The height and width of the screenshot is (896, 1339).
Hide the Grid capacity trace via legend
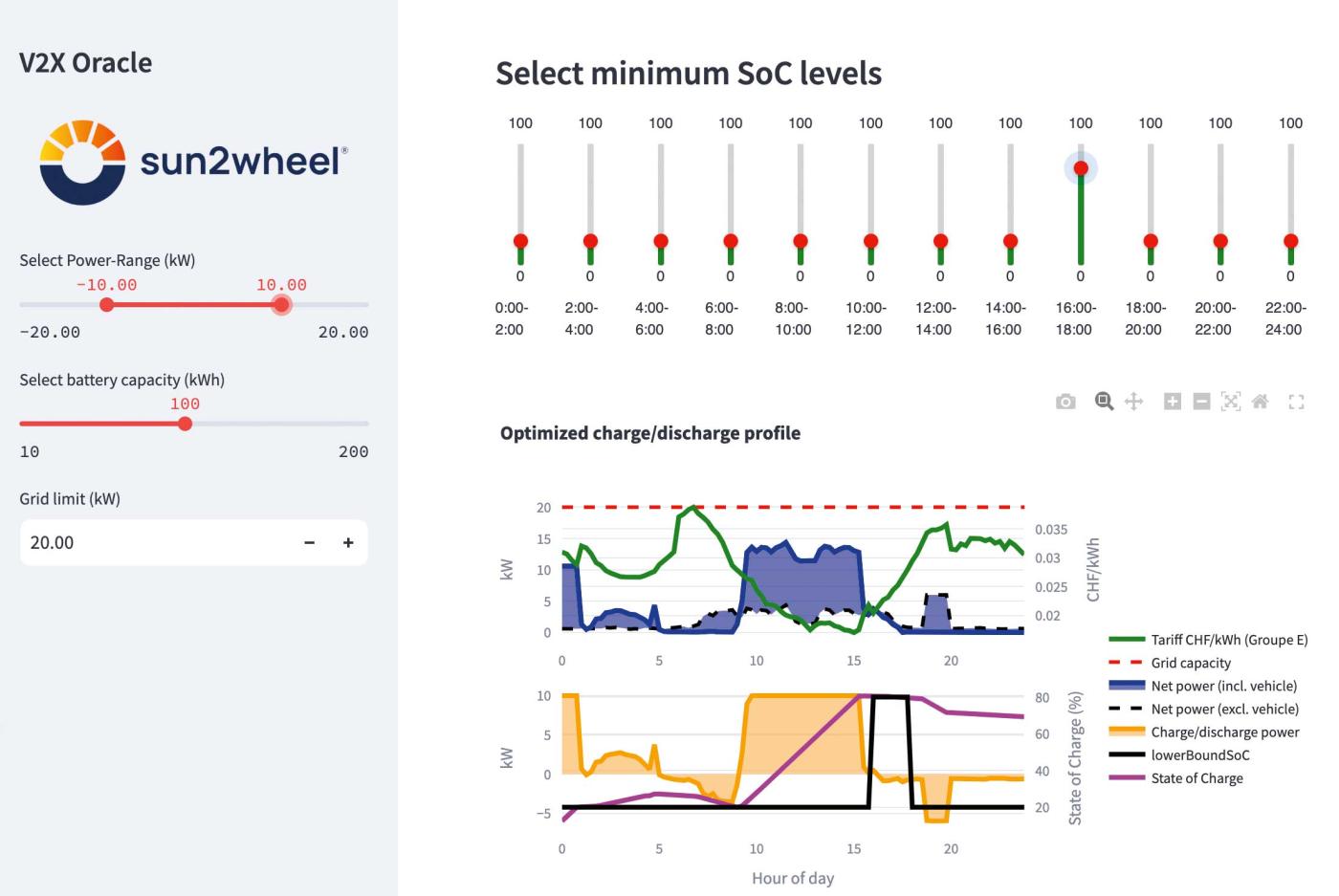pyautogui.click(x=1191, y=664)
